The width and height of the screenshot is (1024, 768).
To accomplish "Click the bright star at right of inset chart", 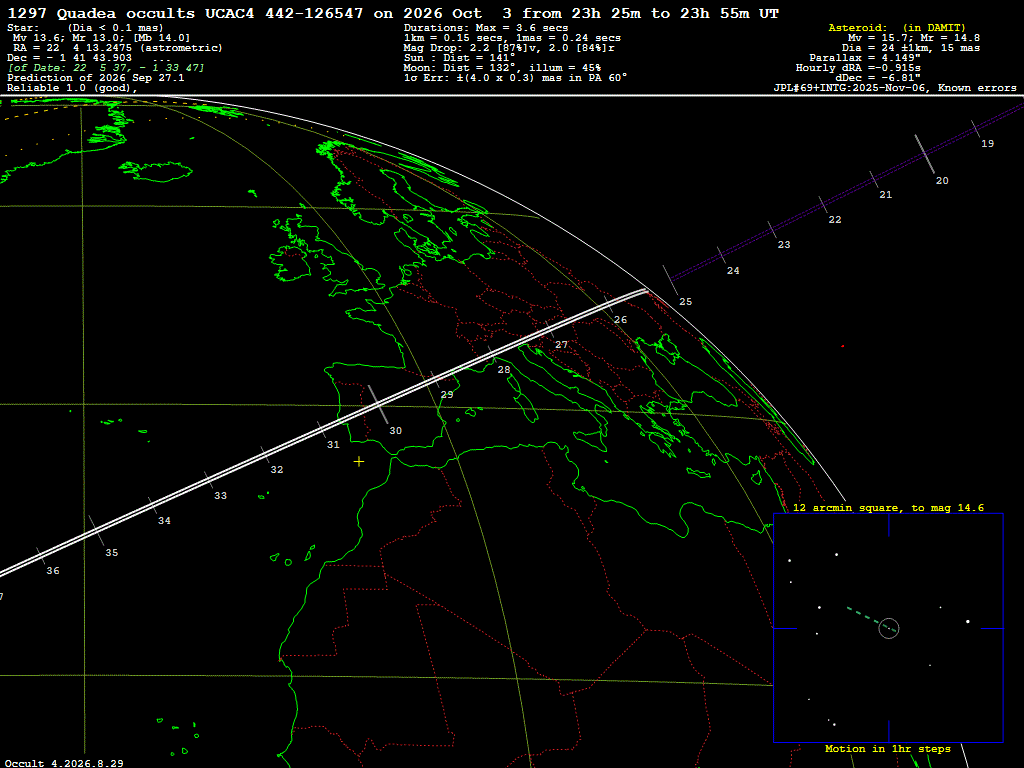I will pyautogui.click(x=967, y=621).
